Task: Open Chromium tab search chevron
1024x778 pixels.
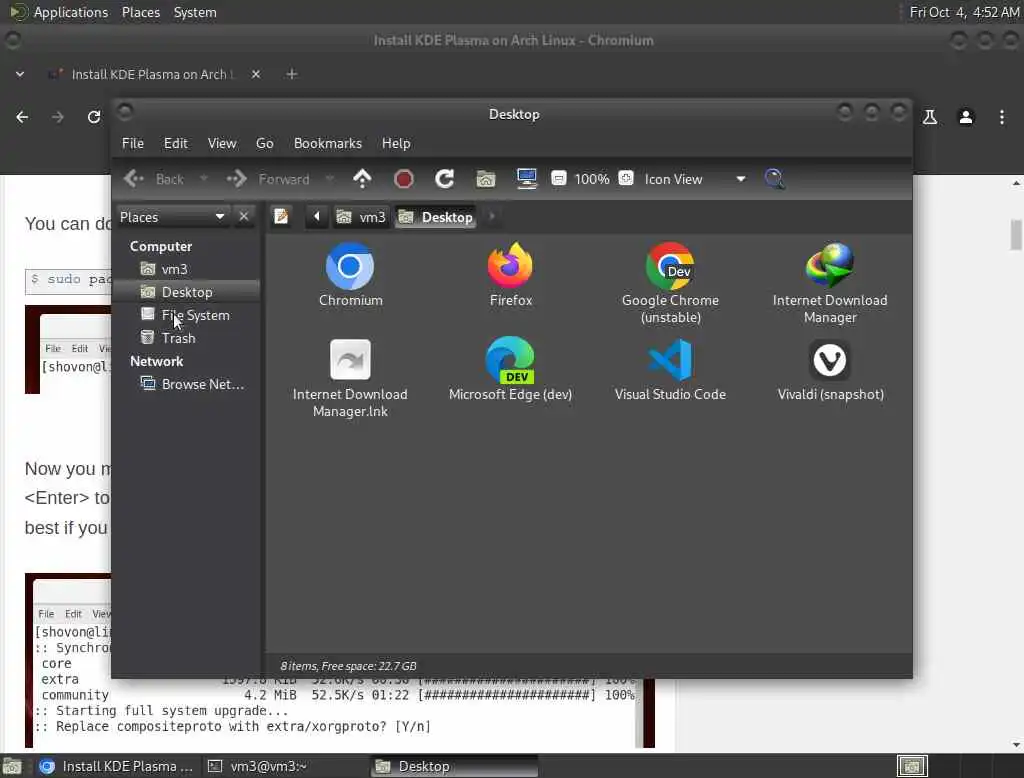Action: 20,74
